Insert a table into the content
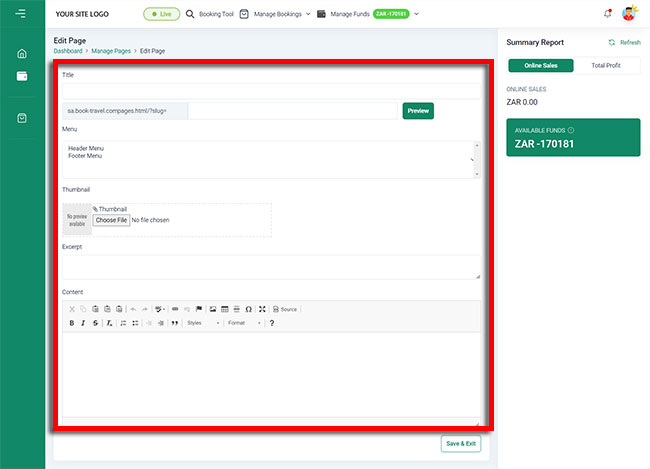The width and height of the screenshot is (650, 469). click(x=224, y=309)
